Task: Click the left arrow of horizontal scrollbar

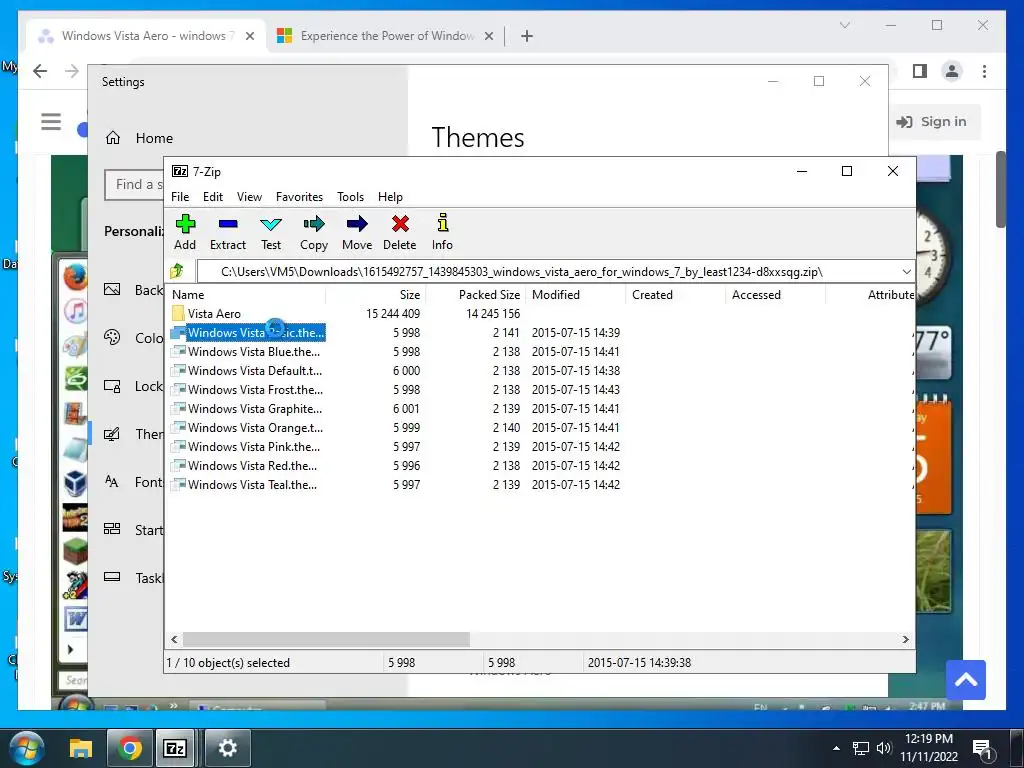Action: point(174,639)
